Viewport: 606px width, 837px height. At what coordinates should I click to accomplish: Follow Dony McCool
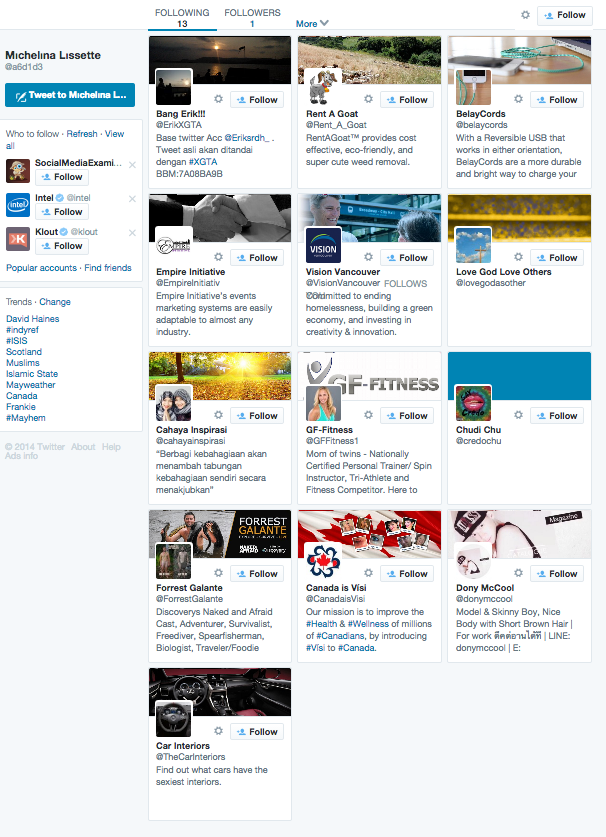(x=557, y=574)
